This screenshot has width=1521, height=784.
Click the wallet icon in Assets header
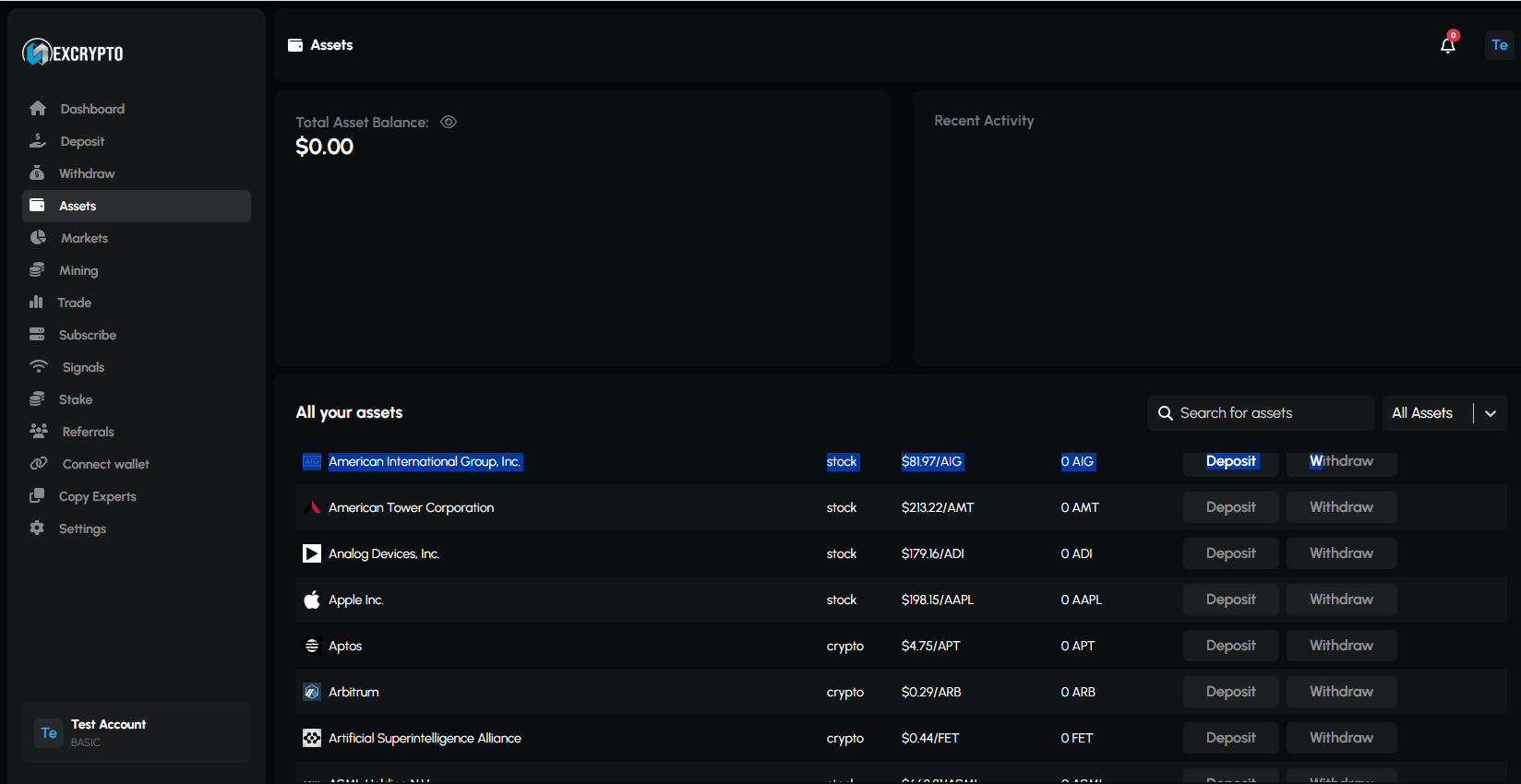295,44
